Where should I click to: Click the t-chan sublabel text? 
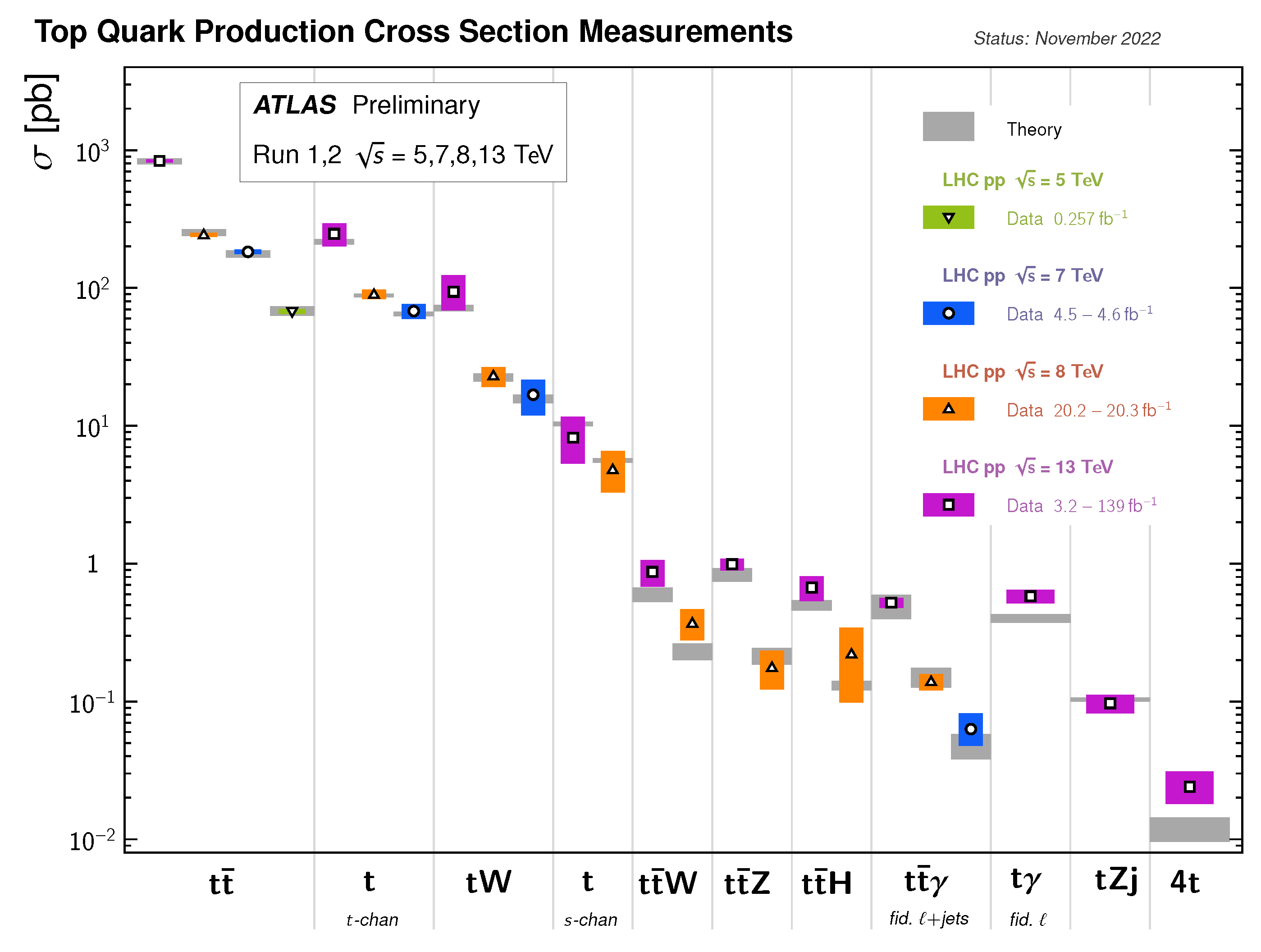pyautogui.click(x=372, y=920)
